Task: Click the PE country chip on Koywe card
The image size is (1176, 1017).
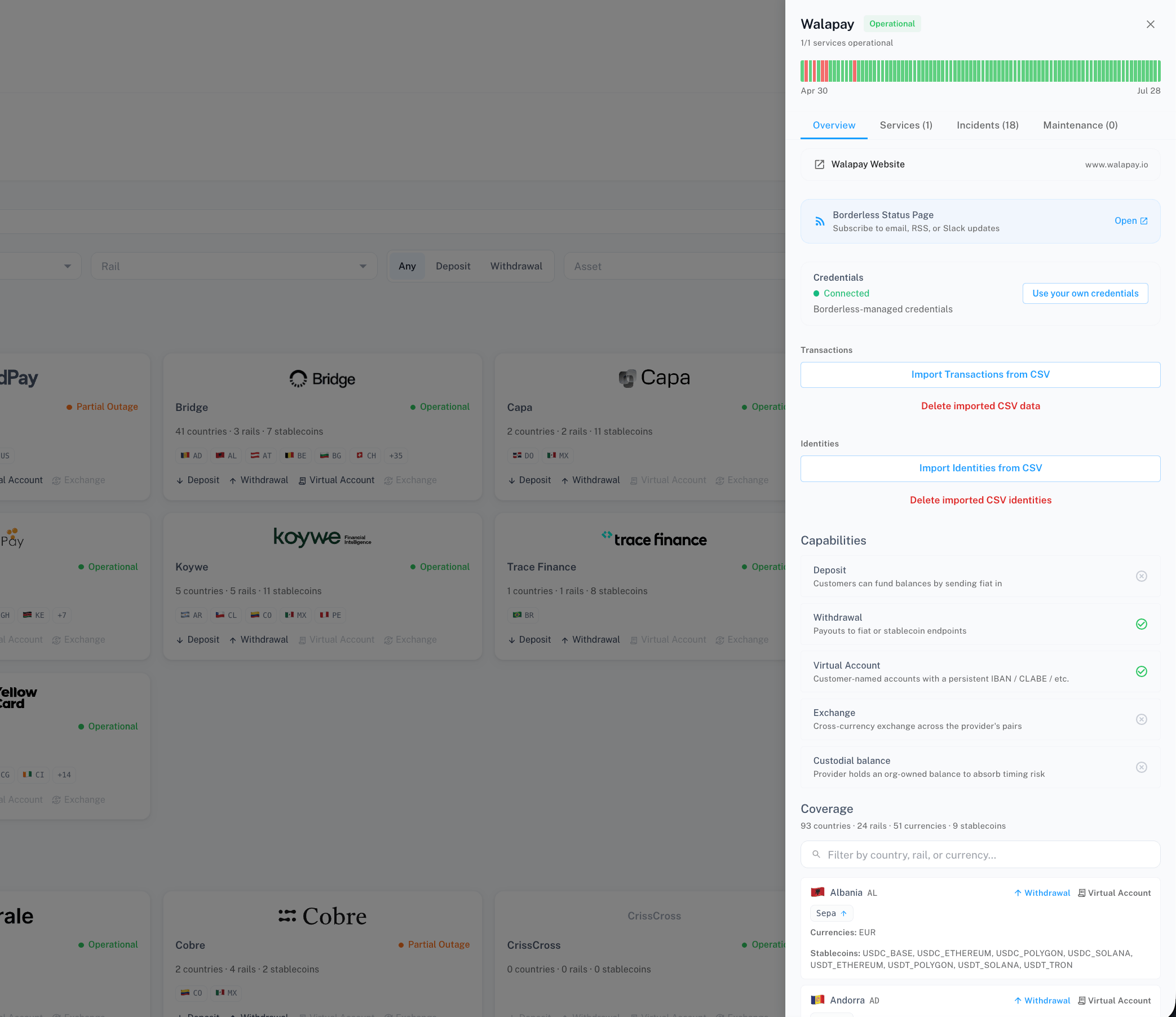Action: click(x=330, y=615)
